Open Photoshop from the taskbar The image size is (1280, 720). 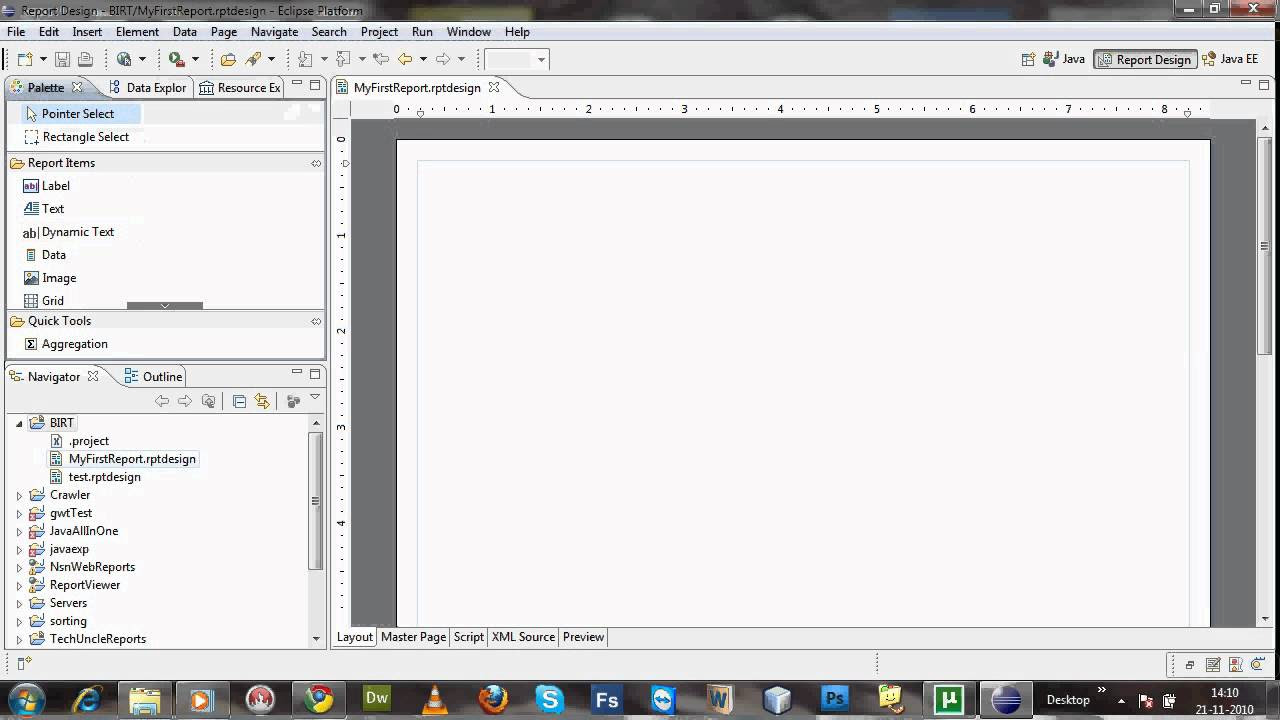pos(835,699)
